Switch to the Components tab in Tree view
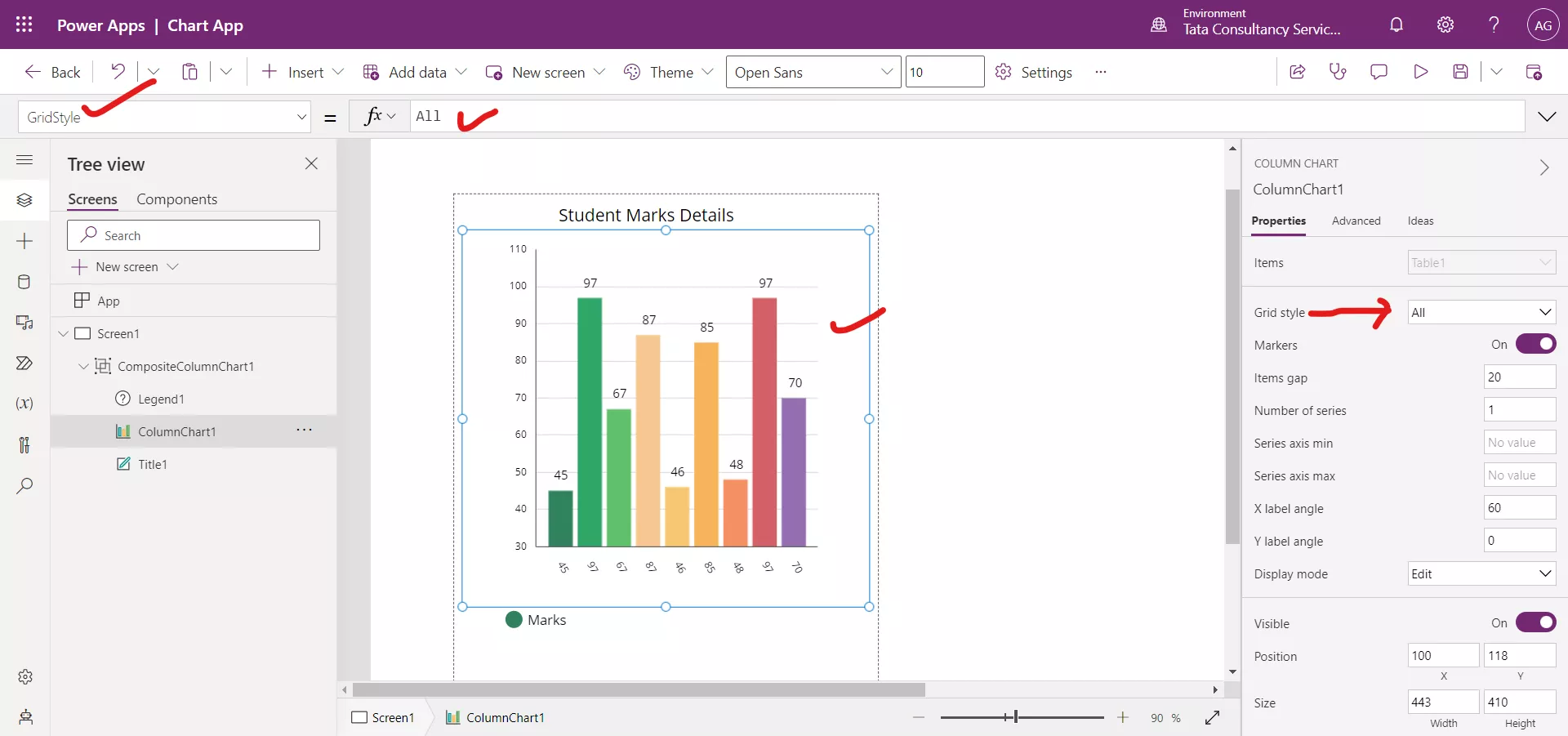 (177, 198)
